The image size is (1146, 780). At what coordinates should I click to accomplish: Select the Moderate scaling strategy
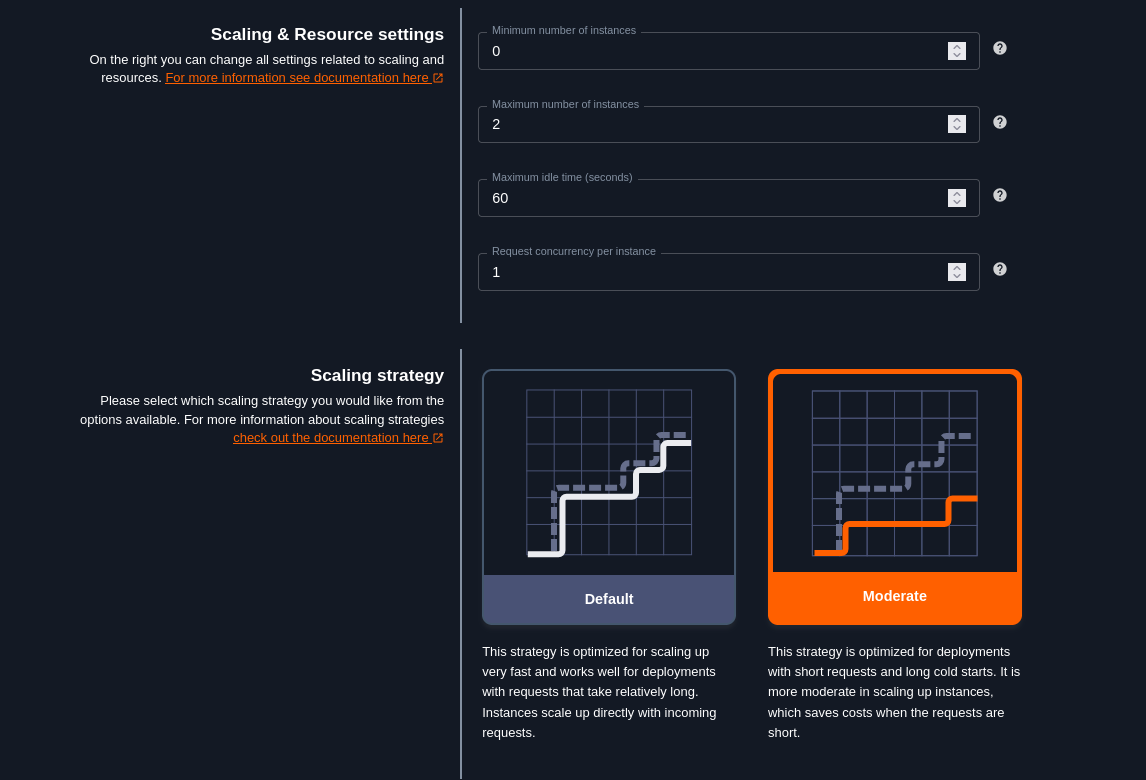[x=895, y=597]
